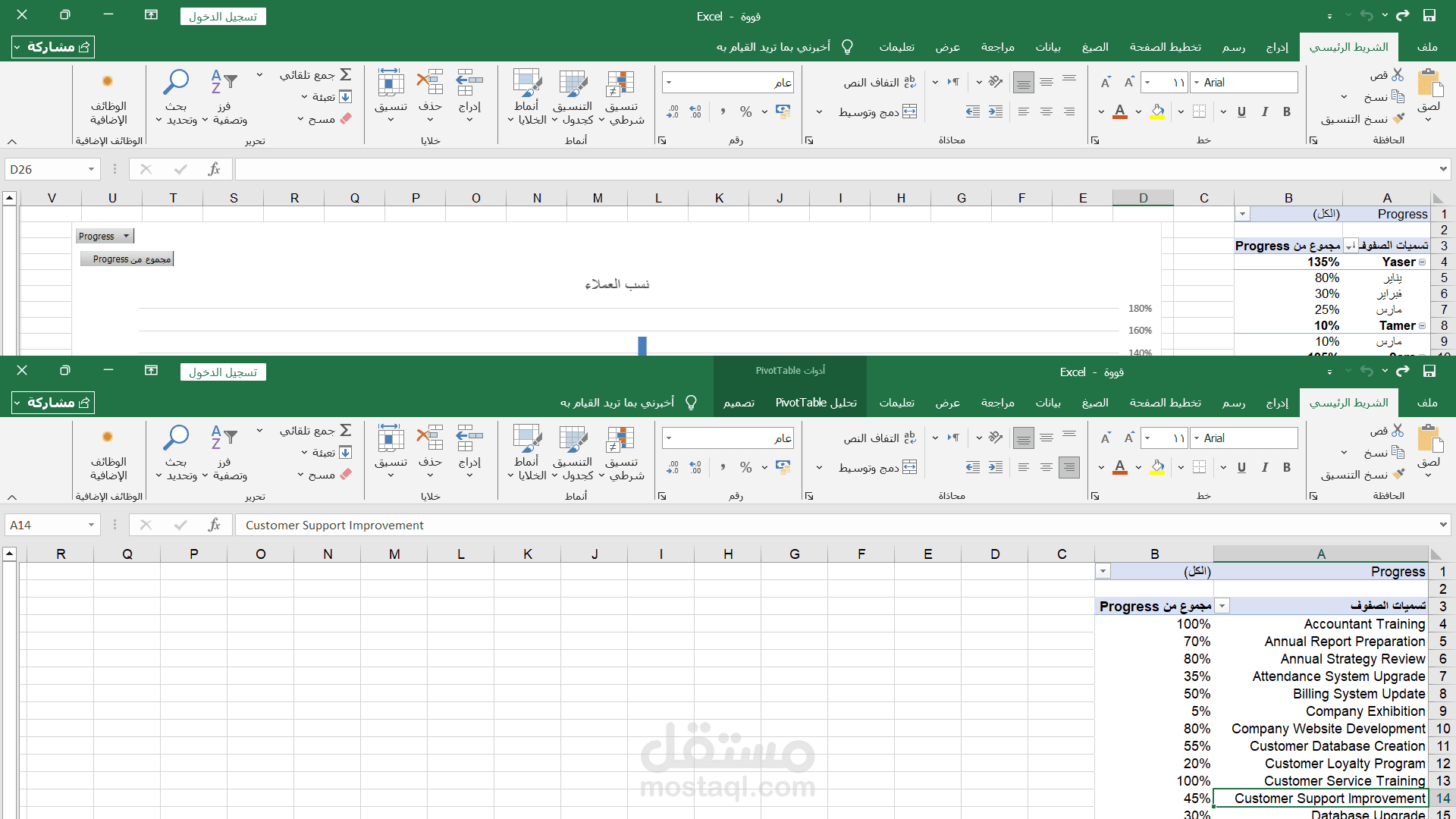This screenshot has width=1456, height=819.
Task: Click font color red A in top ribbon
Action: coord(1120,112)
